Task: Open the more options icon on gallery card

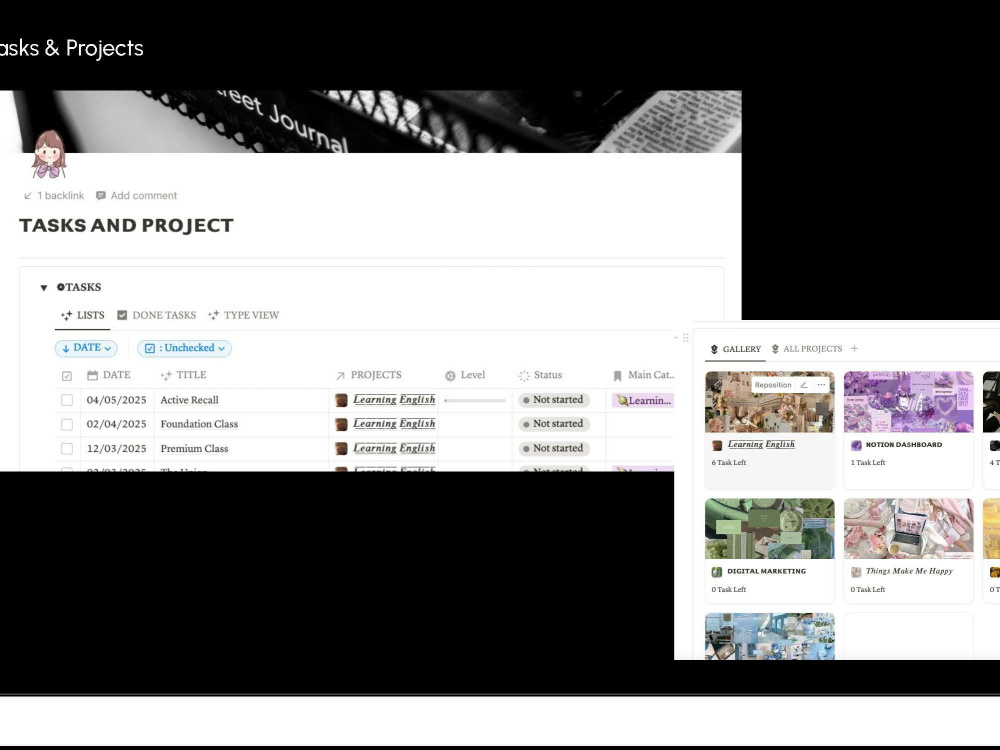Action: click(821, 385)
